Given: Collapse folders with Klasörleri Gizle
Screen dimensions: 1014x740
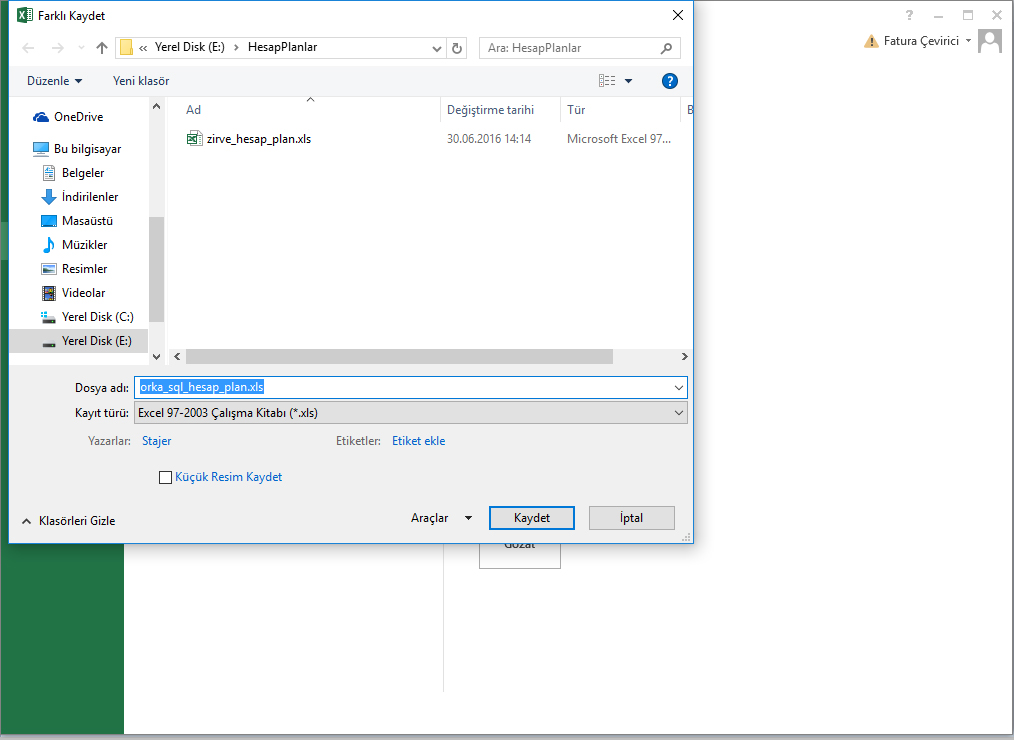Looking at the screenshot, I should [69, 521].
